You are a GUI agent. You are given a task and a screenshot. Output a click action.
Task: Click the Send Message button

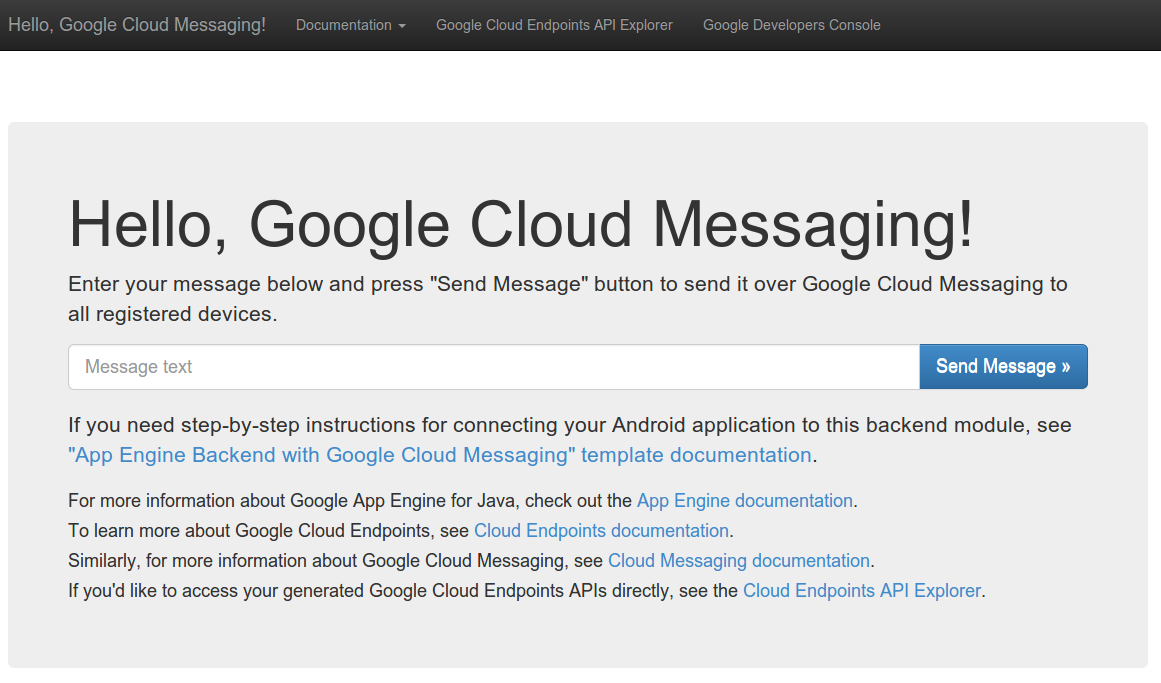(1003, 367)
